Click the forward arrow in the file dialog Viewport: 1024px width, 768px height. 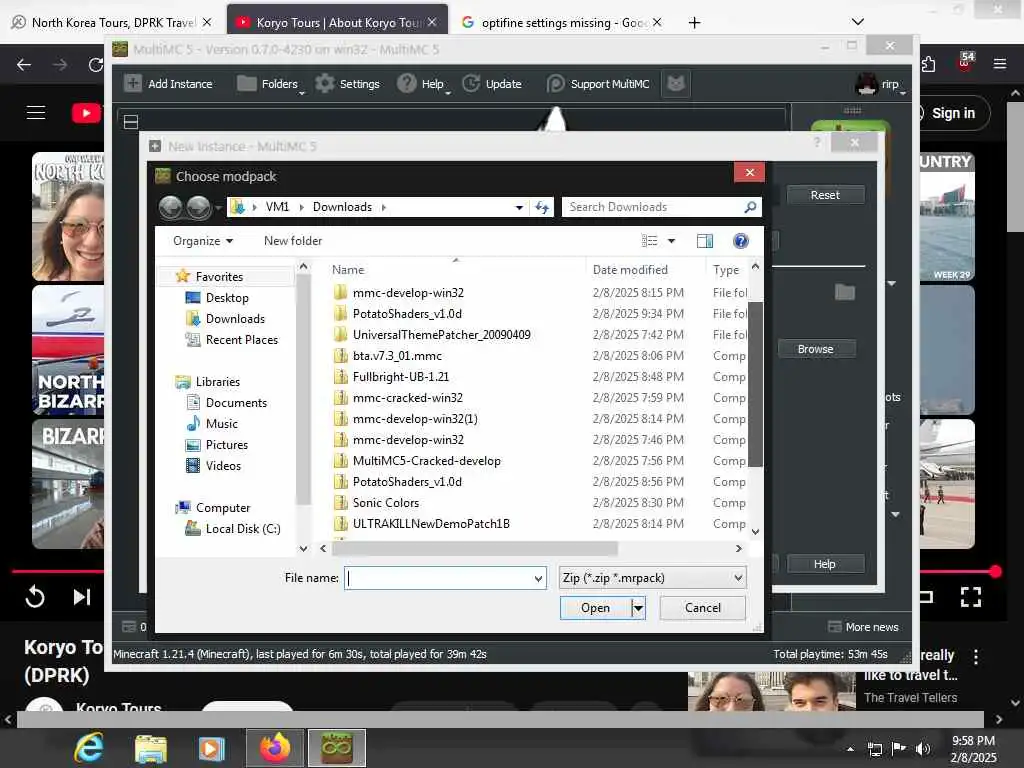click(x=199, y=207)
